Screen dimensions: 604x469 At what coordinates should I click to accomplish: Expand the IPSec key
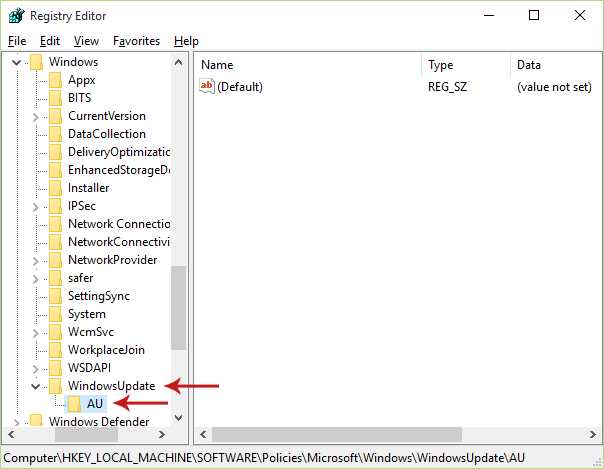[x=35, y=207]
